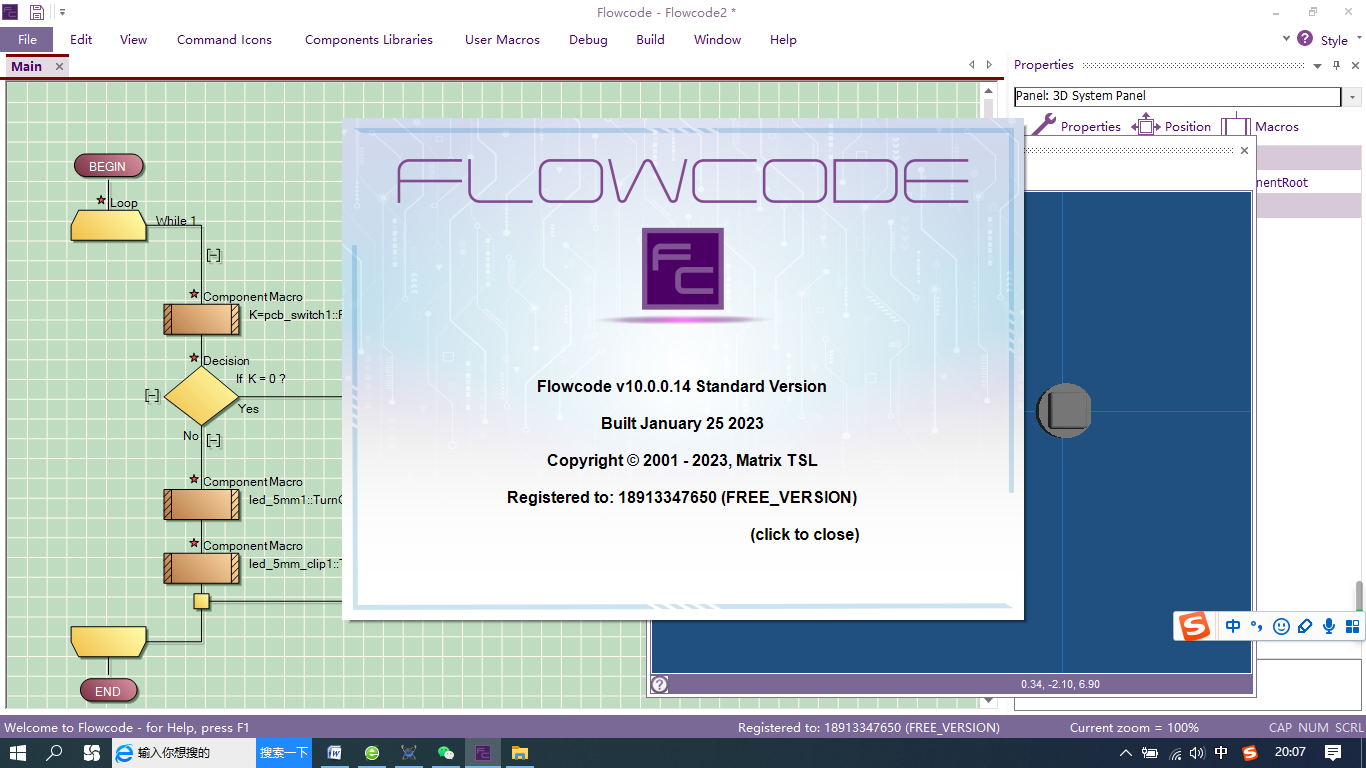This screenshot has height=768, width=1366.
Task: Toggle the No branch collapse marker
Action: tap(213, 440)
